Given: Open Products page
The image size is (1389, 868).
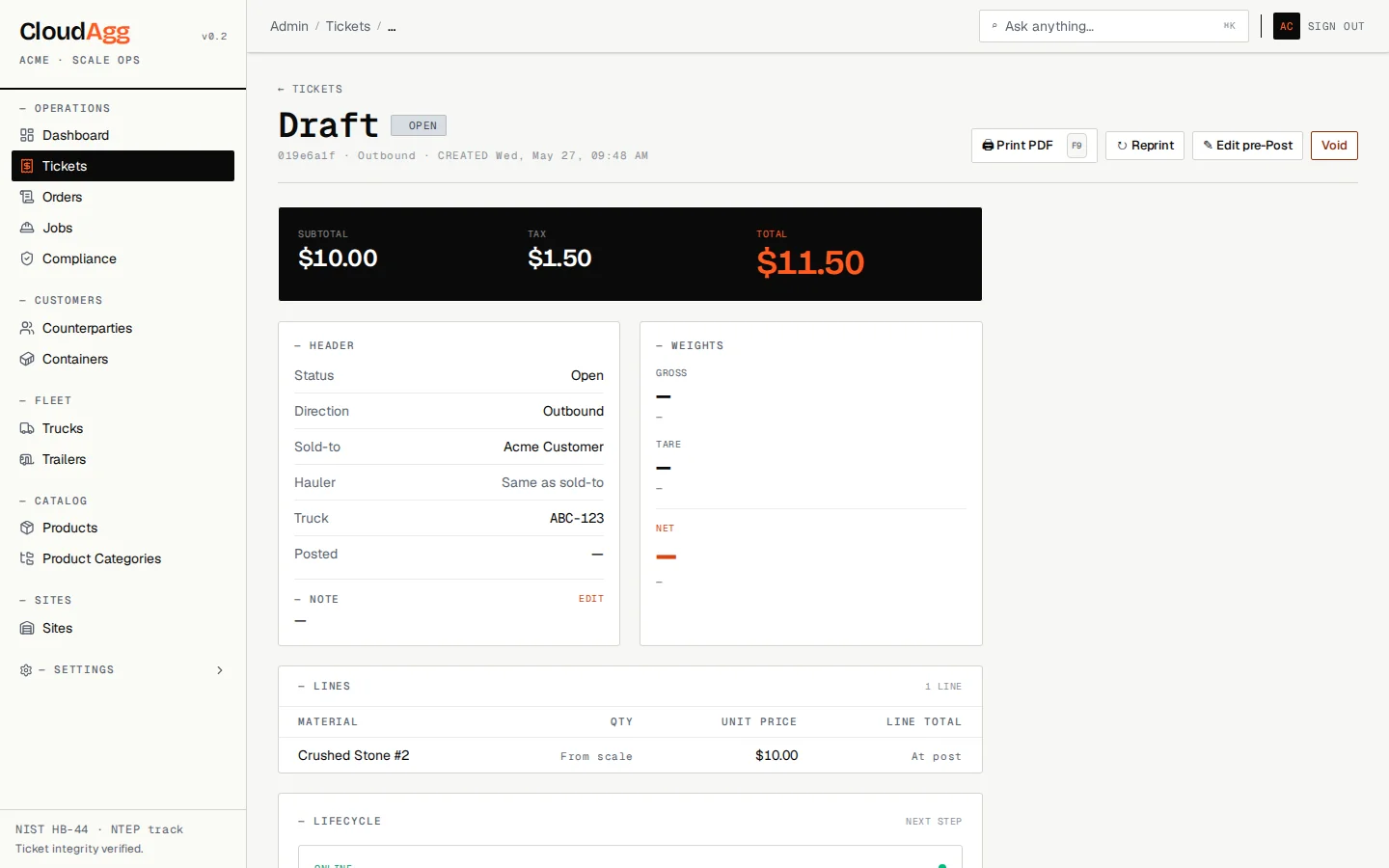Looking at the screenshot, I should coord(123,528).
